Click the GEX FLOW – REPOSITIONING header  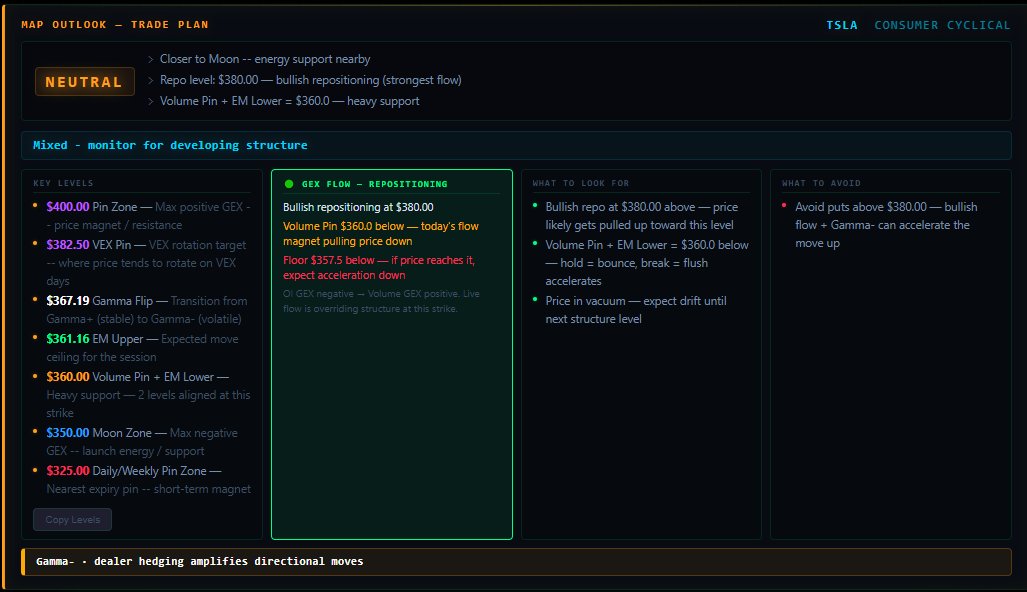click(375, 184)
